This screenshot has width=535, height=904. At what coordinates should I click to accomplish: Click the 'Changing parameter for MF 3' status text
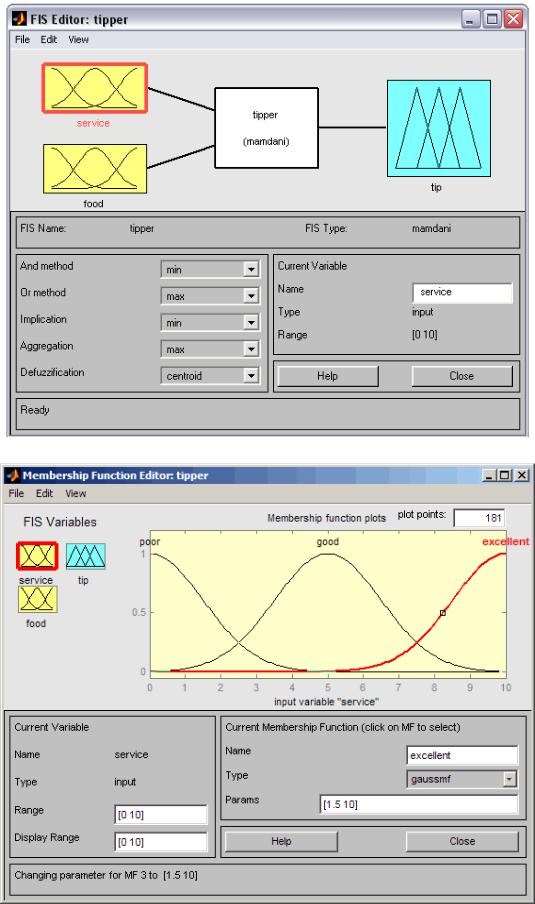coord(106,875)
